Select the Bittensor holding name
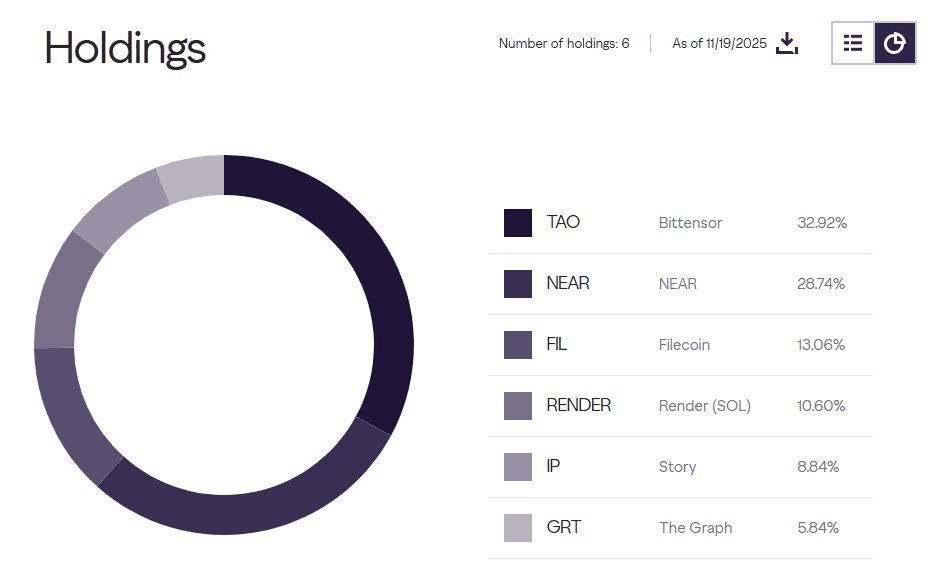952x576 pixels. [x=690, y=223]
